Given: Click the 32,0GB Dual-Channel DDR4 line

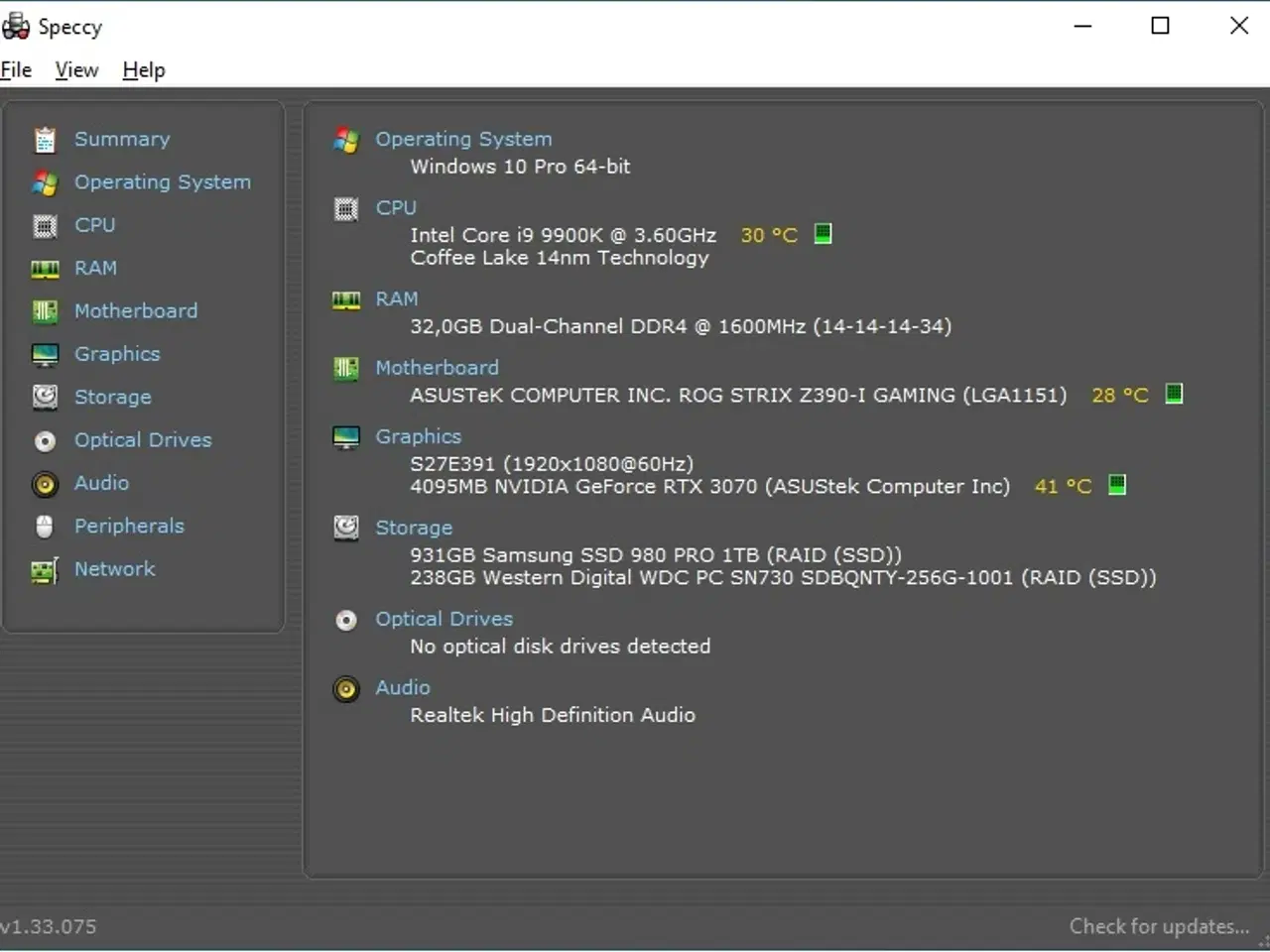Looking at the screenshot, I should point(681,326).
